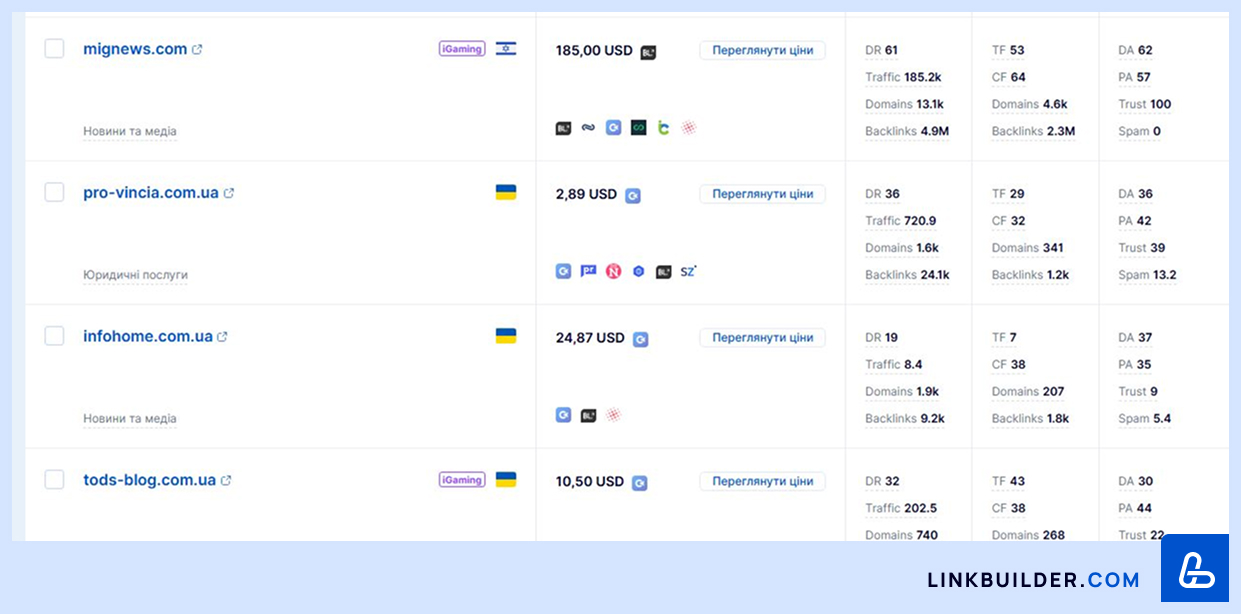Click the chain-link exchange icon in mignews.com row

[x=588, y=128]
